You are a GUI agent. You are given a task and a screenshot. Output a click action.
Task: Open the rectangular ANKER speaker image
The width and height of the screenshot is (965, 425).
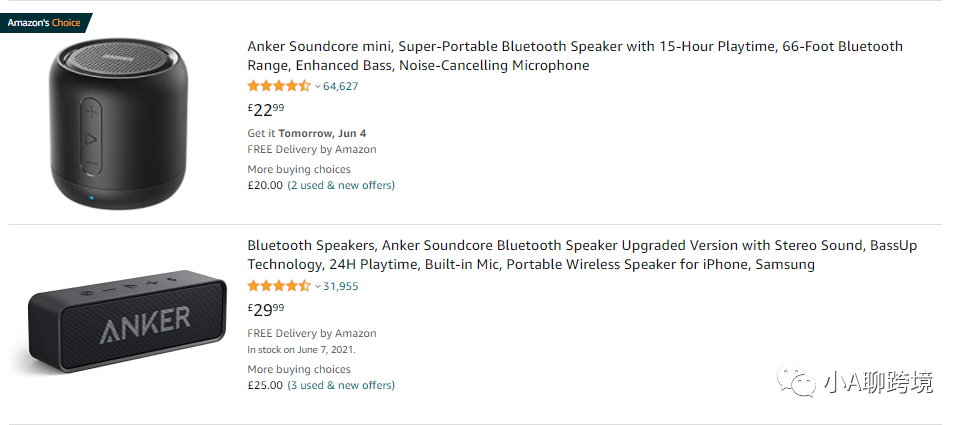118,320
